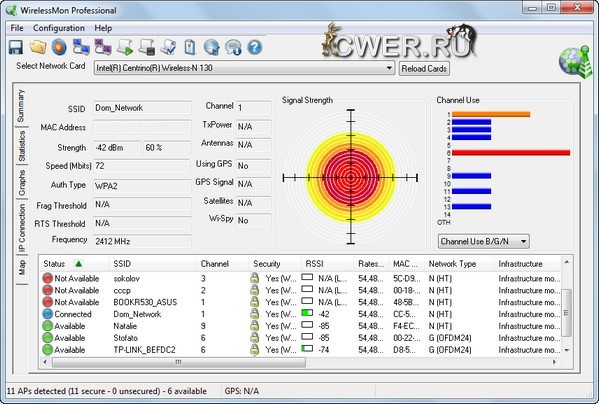Image resolution: width=599 pixels, height=404 pixels.
Task: Select the TP-LINK_BEFDC2 network row
Action: (x=300, y=349)
